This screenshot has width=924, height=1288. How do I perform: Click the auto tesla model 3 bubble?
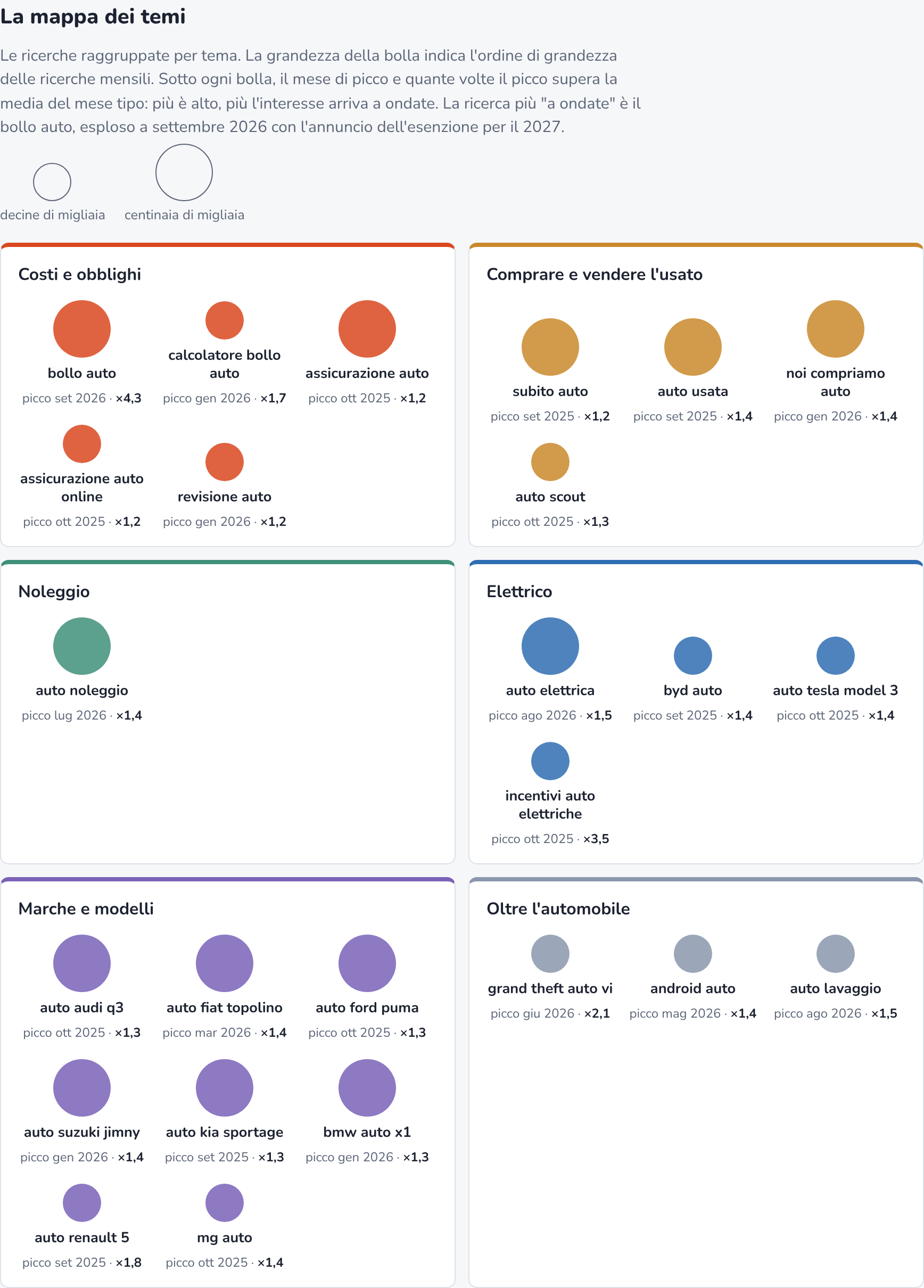[835, 655]
